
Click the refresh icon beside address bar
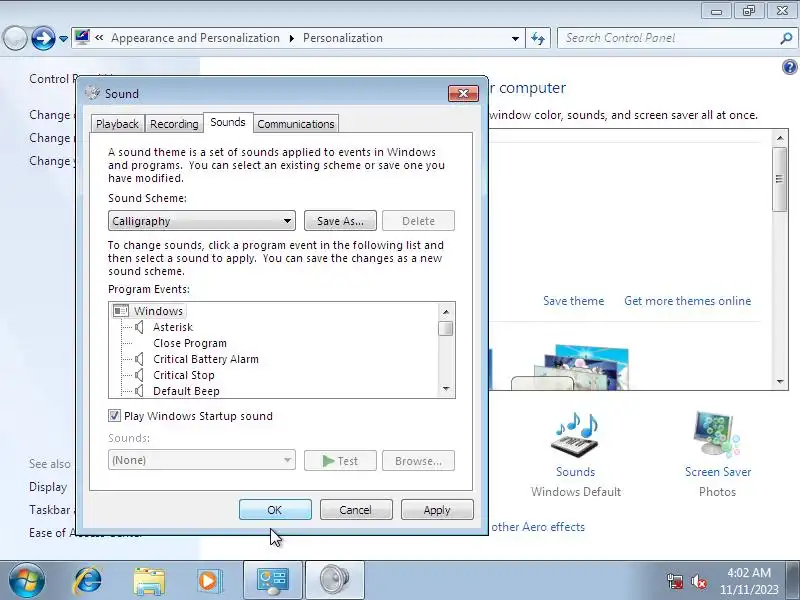tap(538, 38)
